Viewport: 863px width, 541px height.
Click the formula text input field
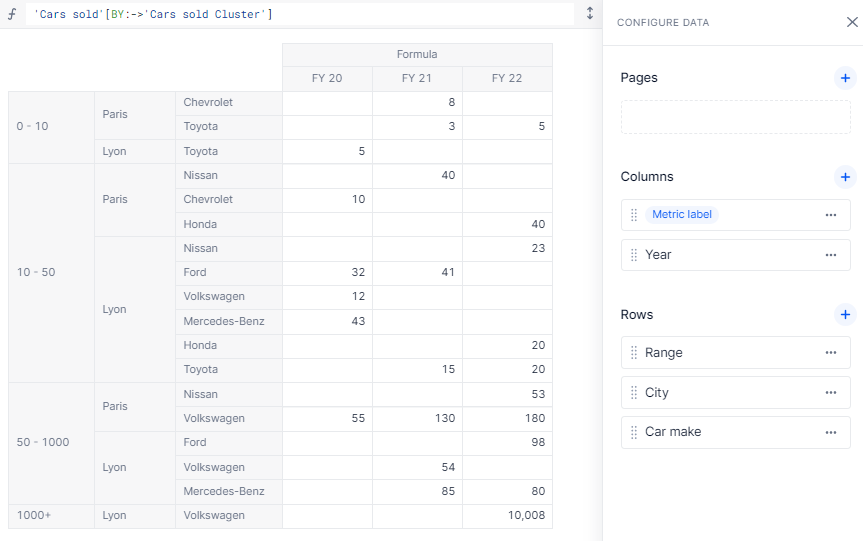tap(299, 14)
